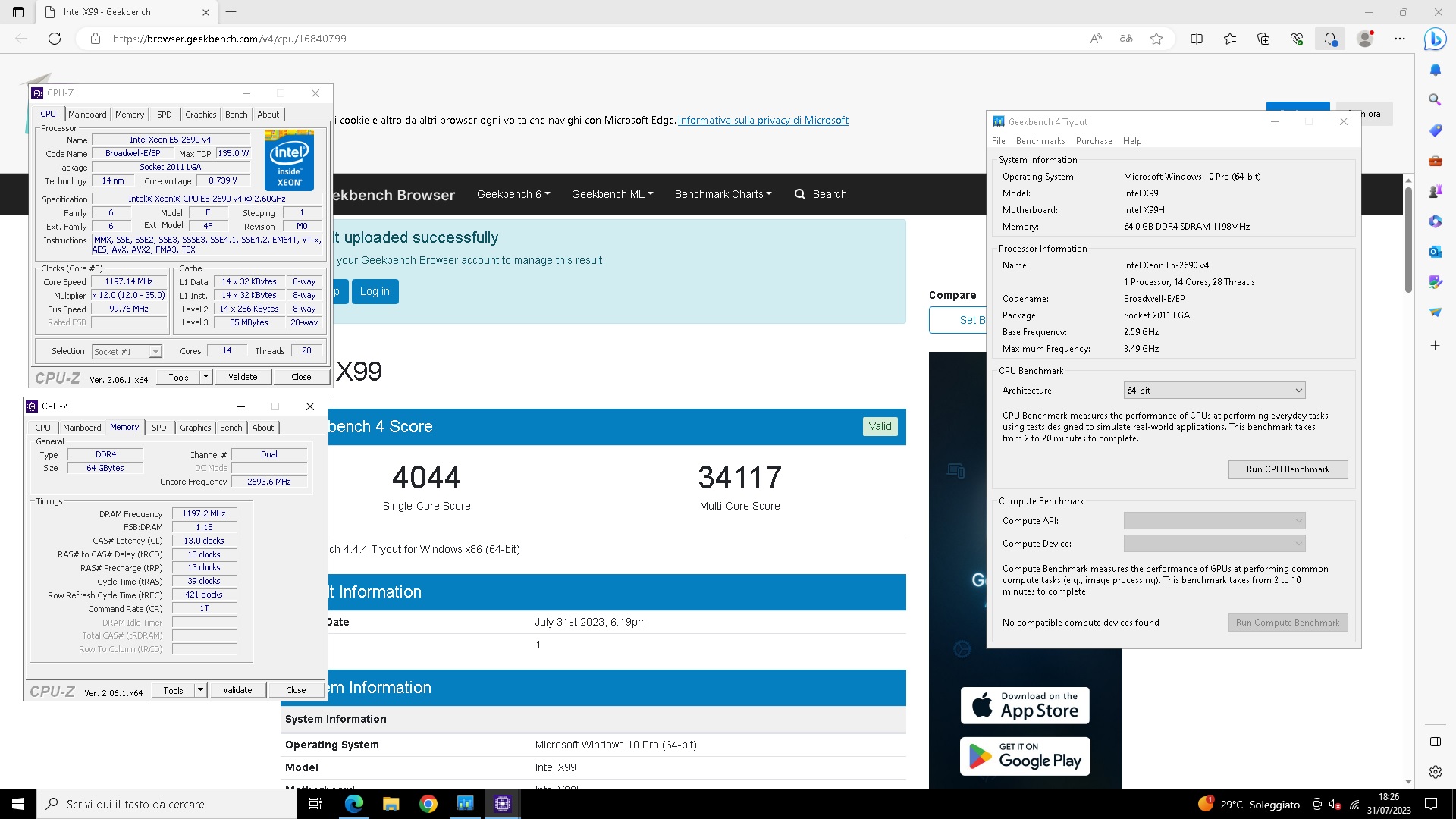The width and height of the screenshot is (1456, 819).
Task: Open sidebar settings gear icon
Action: [1435, 772]
